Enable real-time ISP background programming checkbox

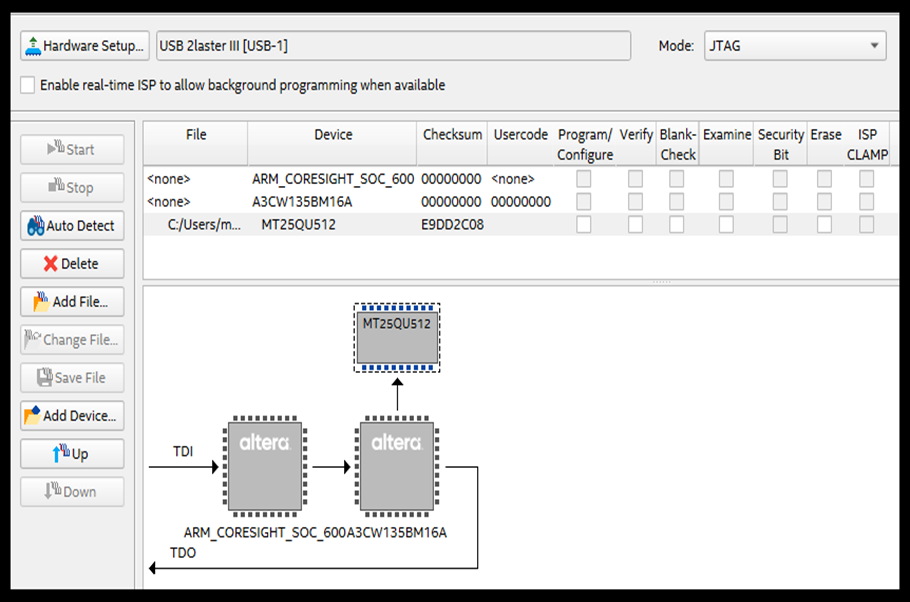pos(28,86)
